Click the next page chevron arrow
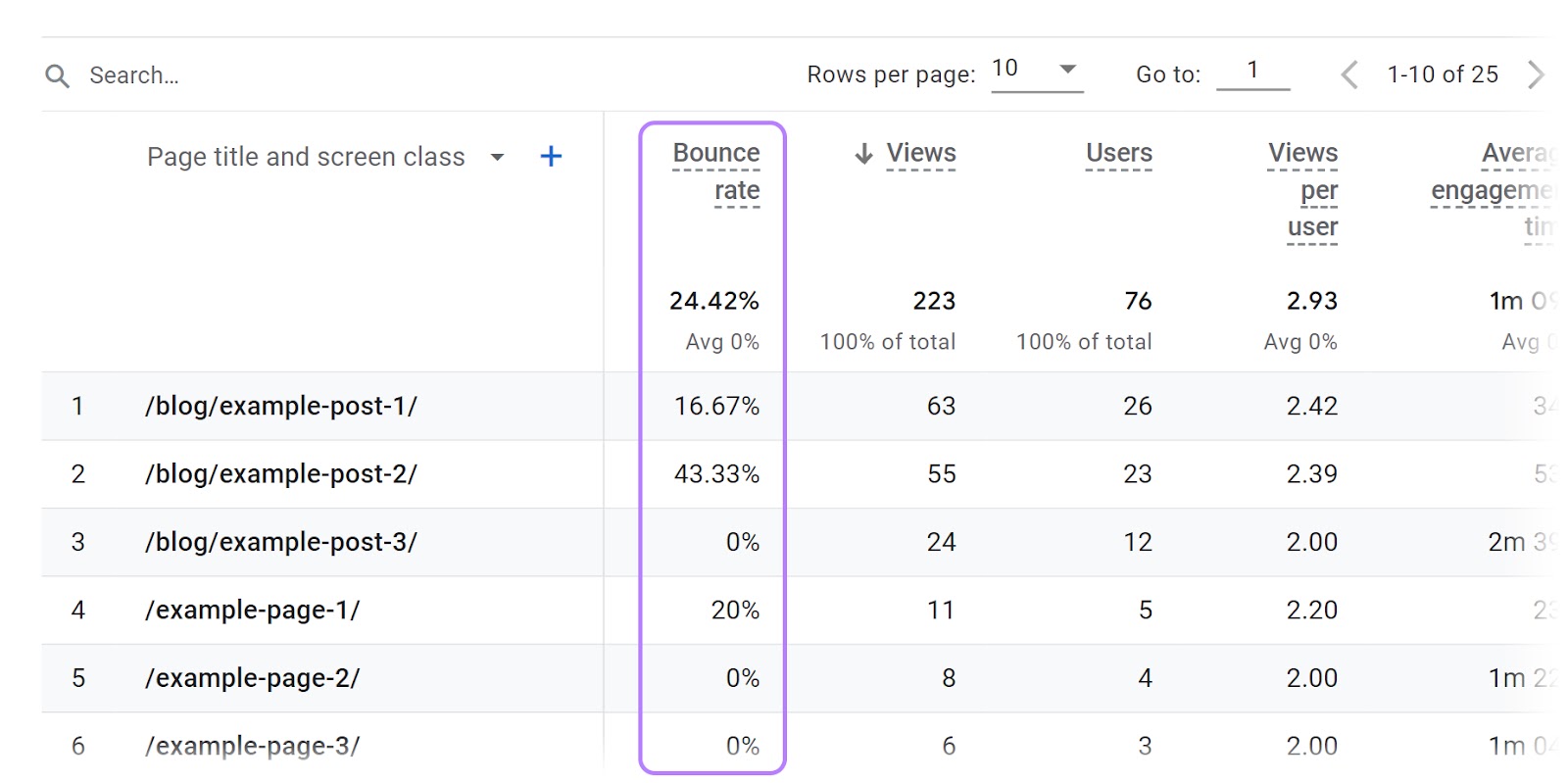This screenshot has width=1568, height=783. (1535, 74)
